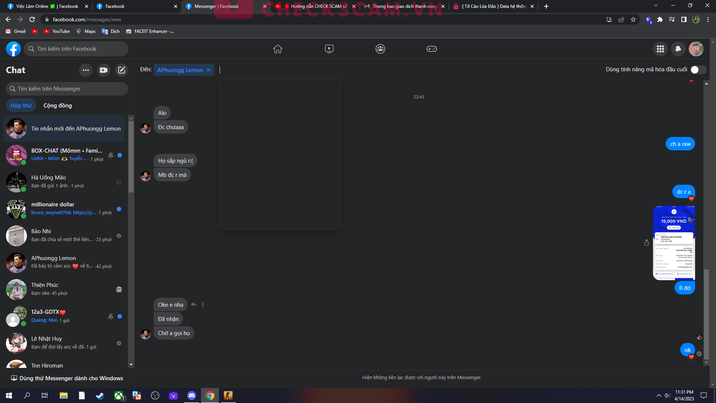Click the reply arrow beside "Oke e nha"
Viewport: 716px width, 403px height.
coord(194,304)
